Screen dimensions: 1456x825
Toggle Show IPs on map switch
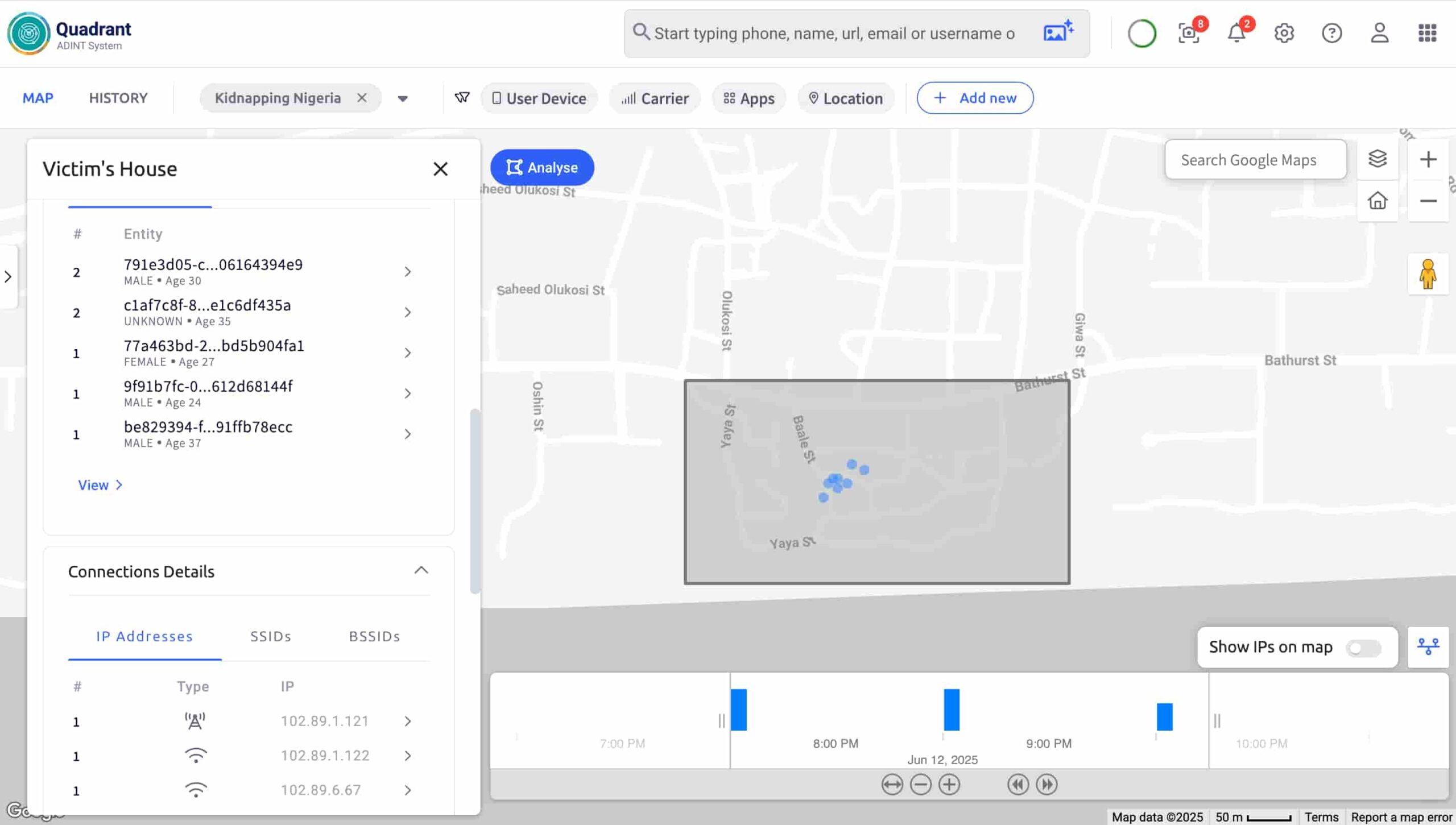click(1363, 648)
